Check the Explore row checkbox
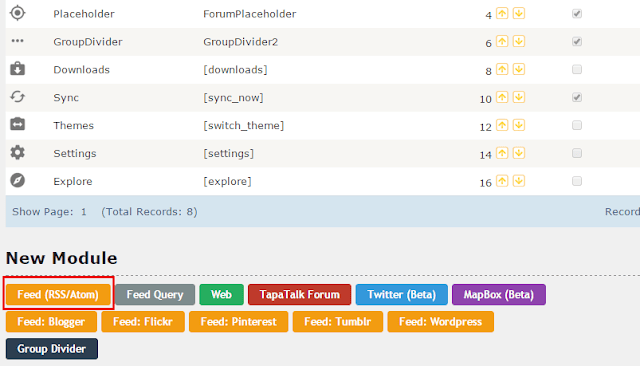The width and height of the screenshot is (640, 366). pyautogui.click(x=577, y=181)
